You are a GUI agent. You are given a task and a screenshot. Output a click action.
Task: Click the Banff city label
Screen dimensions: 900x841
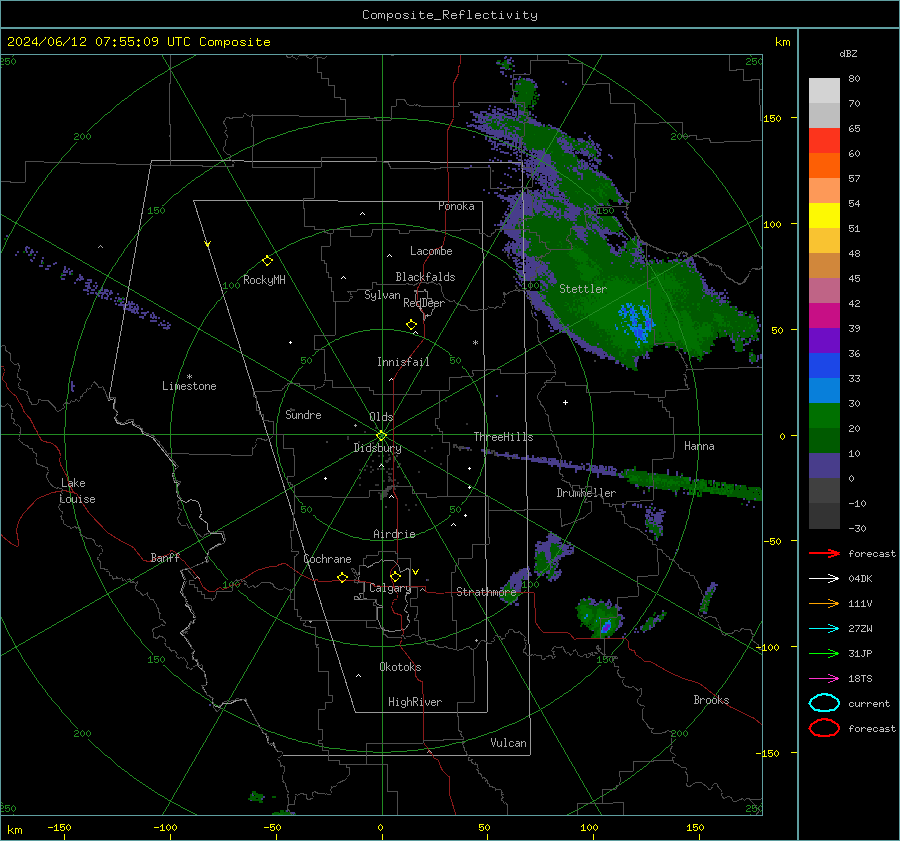(x=165, y=557)
